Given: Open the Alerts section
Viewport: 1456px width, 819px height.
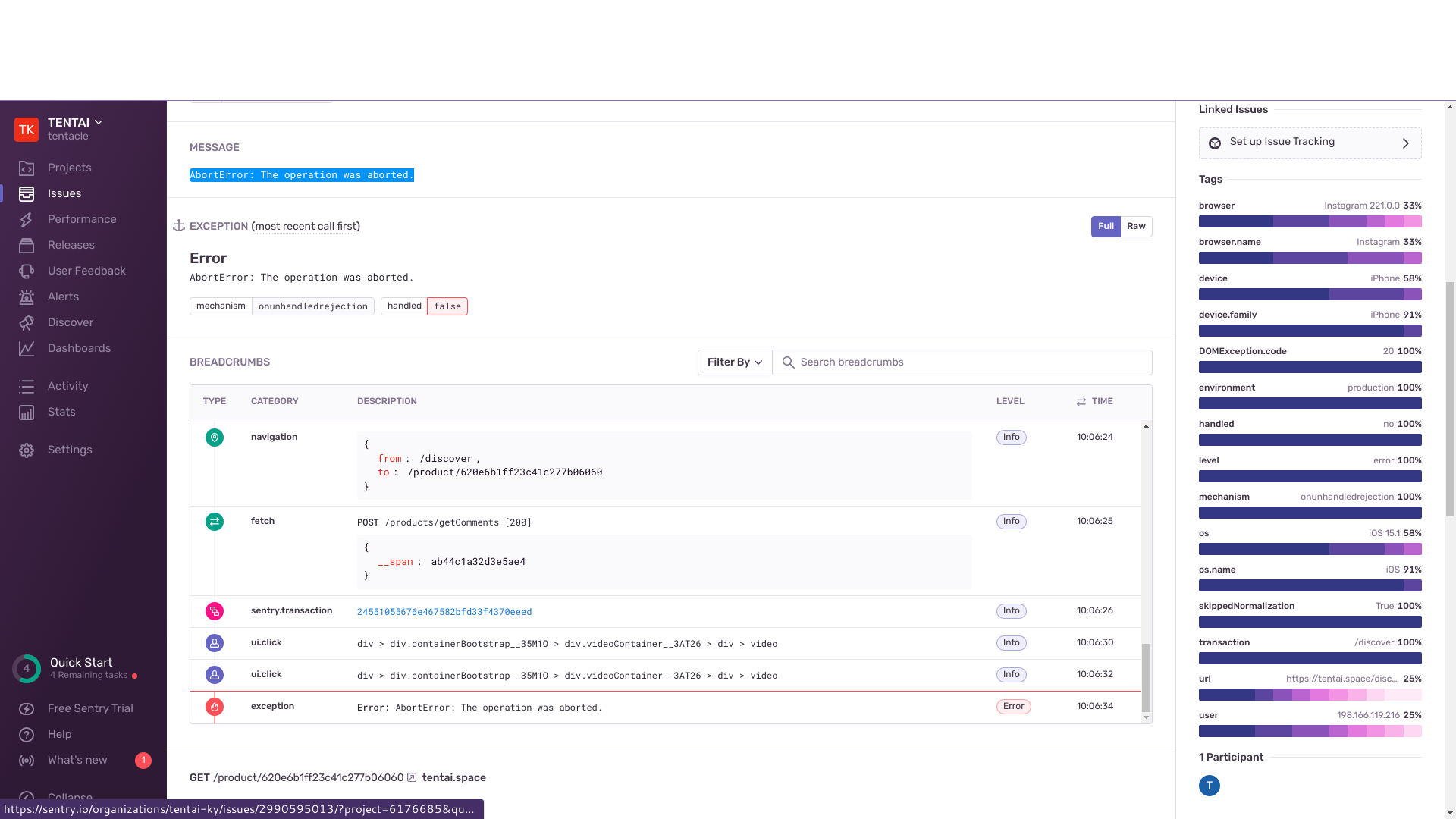Looking at the screenshot, I should tap(64, 297).
